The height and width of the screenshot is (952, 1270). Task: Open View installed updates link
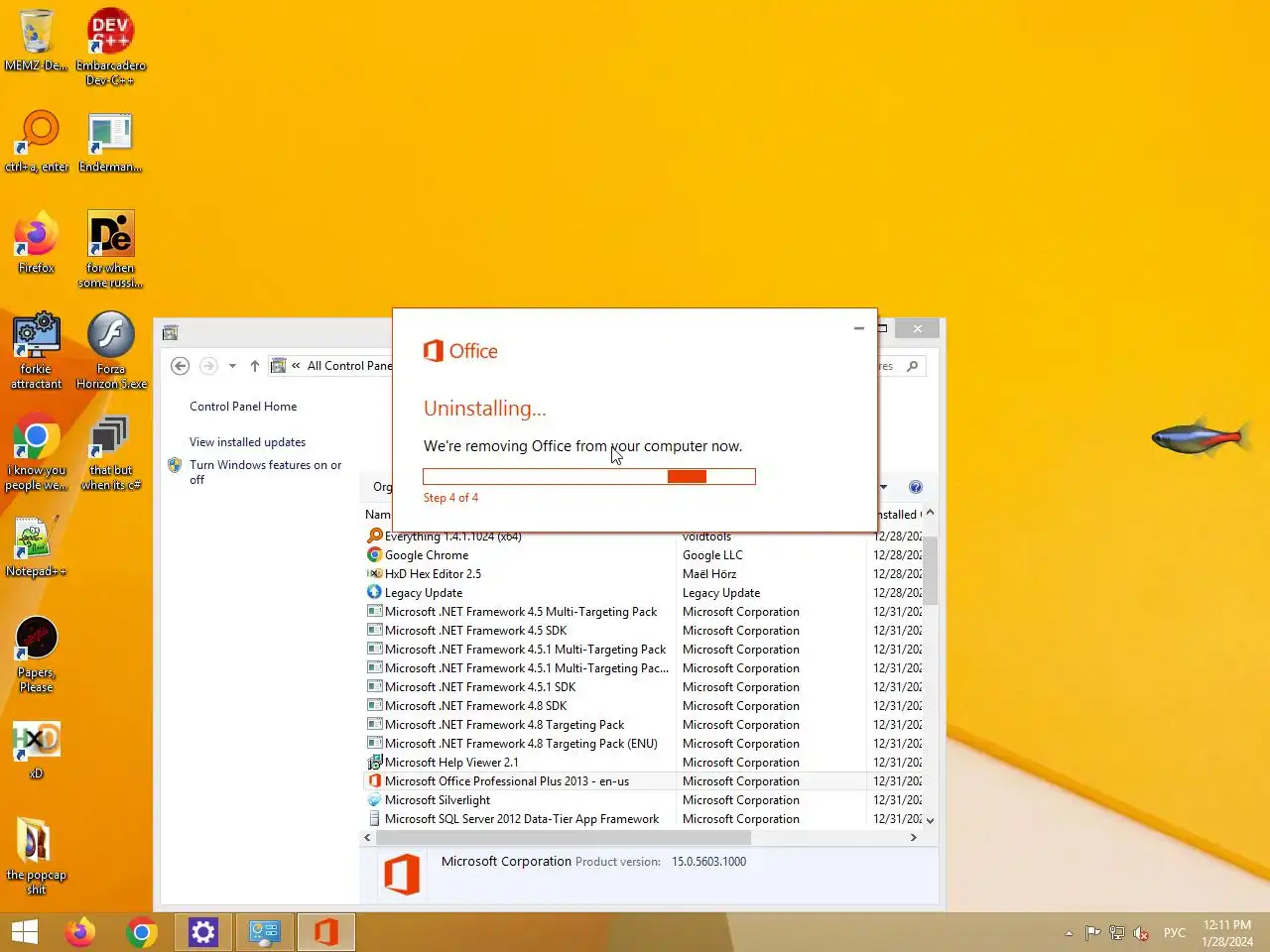(247, 442)
